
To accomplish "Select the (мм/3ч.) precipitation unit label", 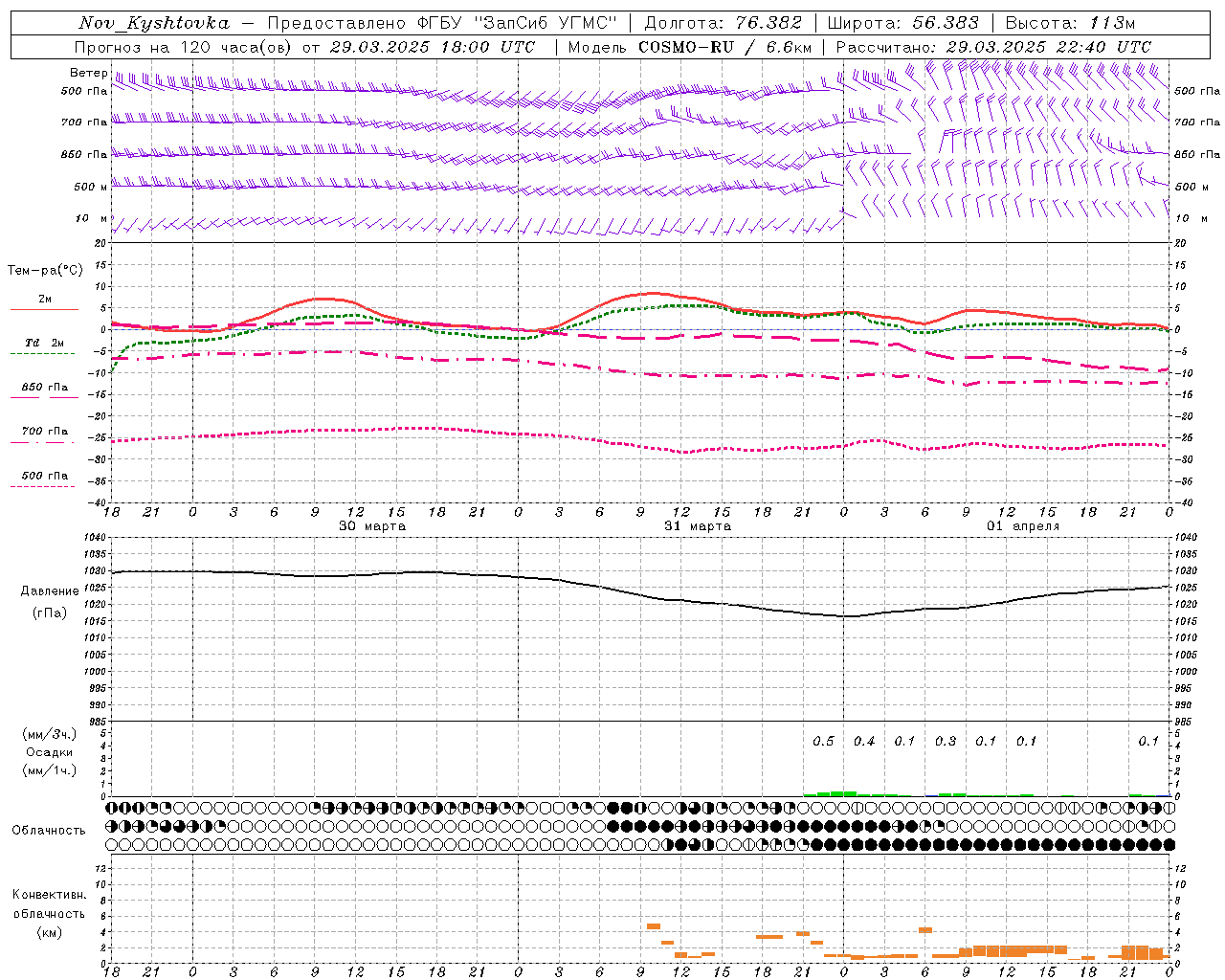I will tap(49, 734).
